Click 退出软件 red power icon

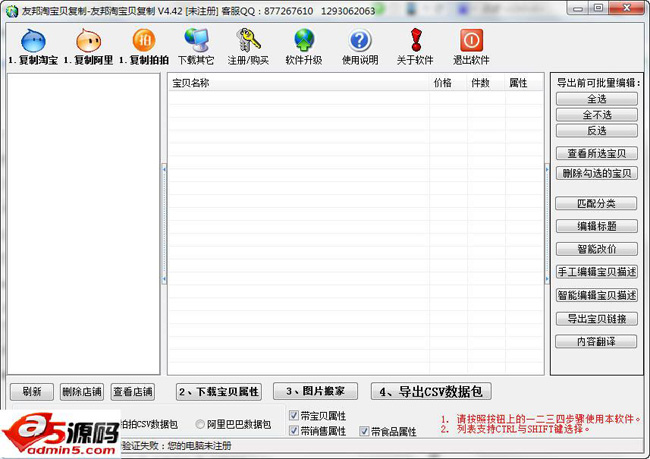(x=471, y=40)
